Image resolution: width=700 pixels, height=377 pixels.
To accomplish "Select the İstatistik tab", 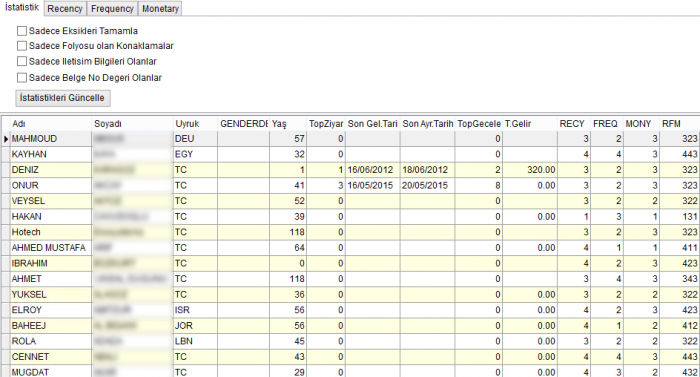I will (x=22, y=8).
